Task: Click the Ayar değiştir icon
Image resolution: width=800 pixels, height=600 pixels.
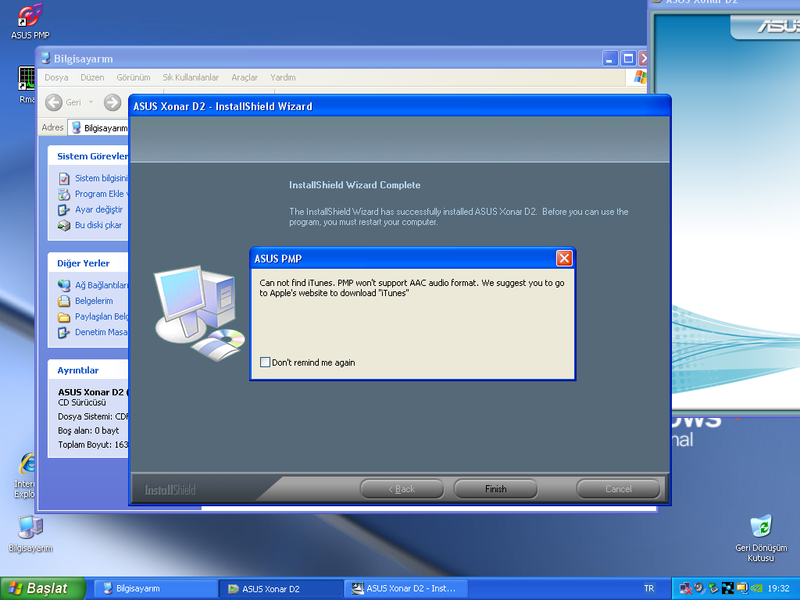Action: (64, 210)
